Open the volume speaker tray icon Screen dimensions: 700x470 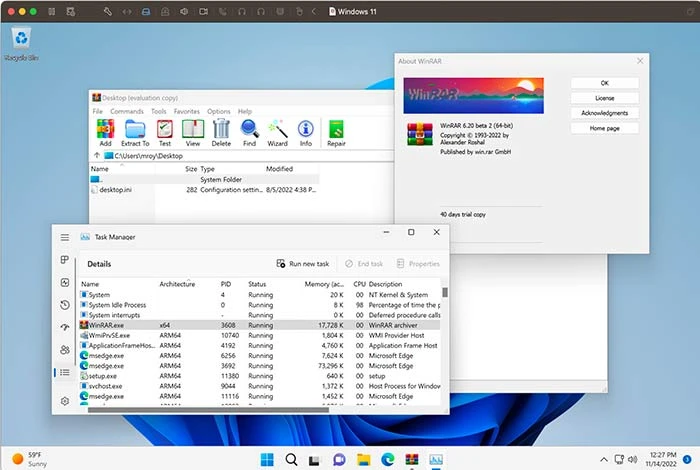click(x=633, y=459)
